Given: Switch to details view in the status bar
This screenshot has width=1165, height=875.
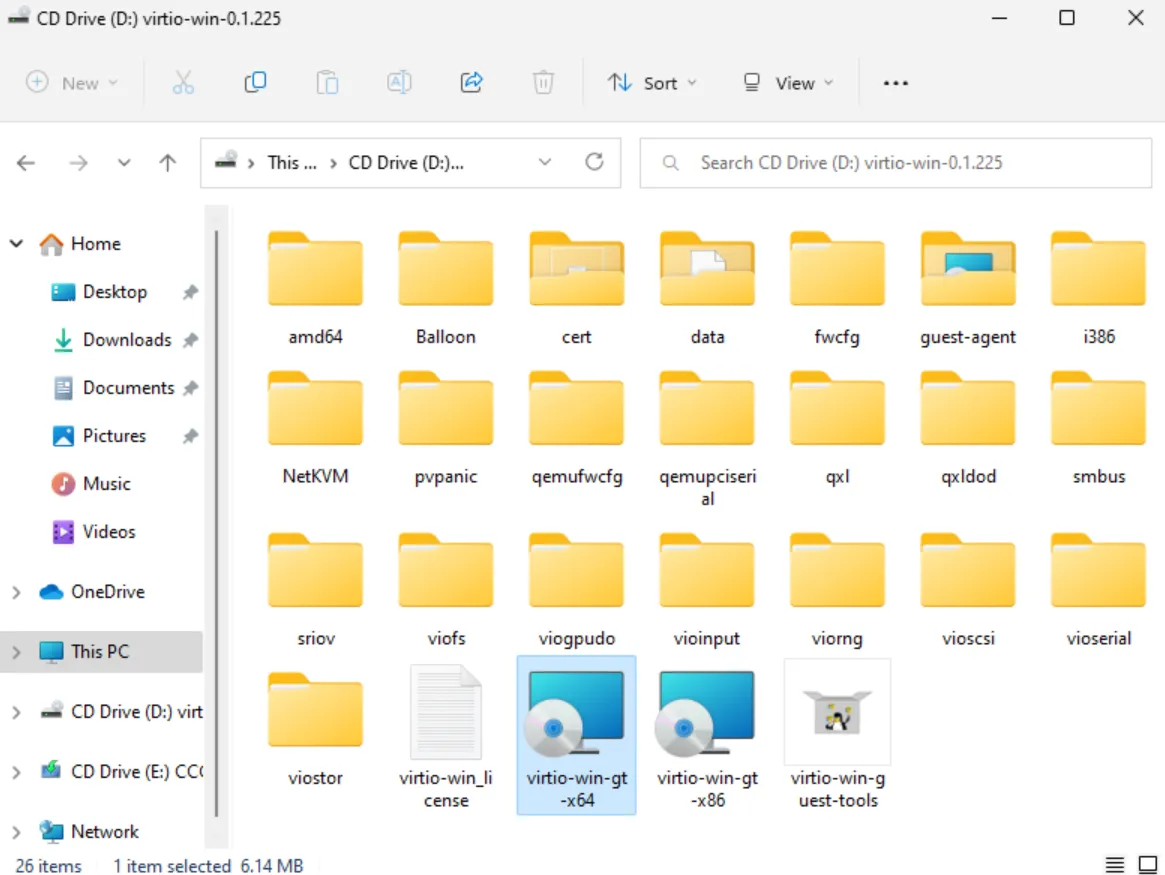Looking at the screenshot, I should [1116, 864].
